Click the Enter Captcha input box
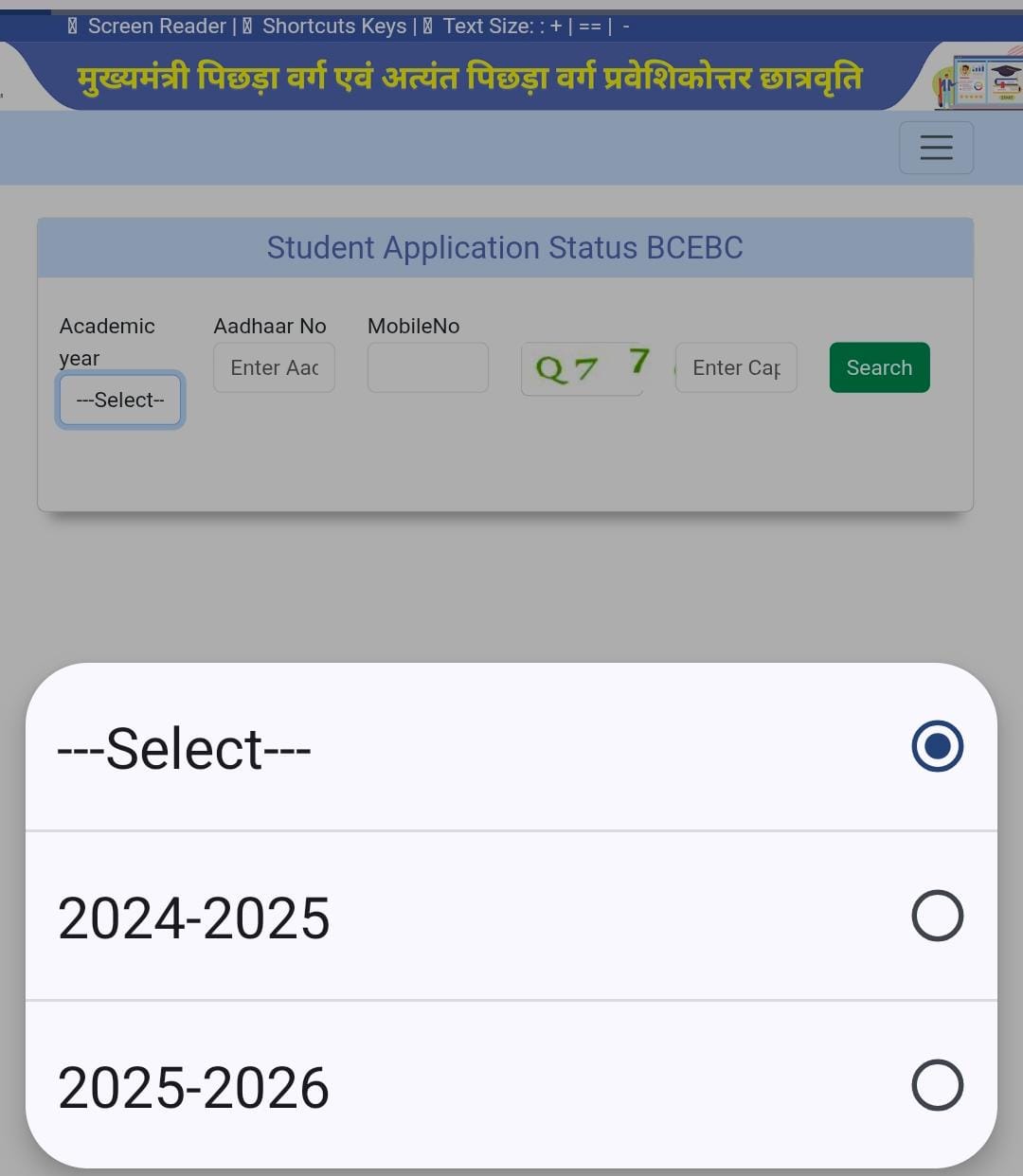Screen dimensions: 1023x1176 pos(736,367)
